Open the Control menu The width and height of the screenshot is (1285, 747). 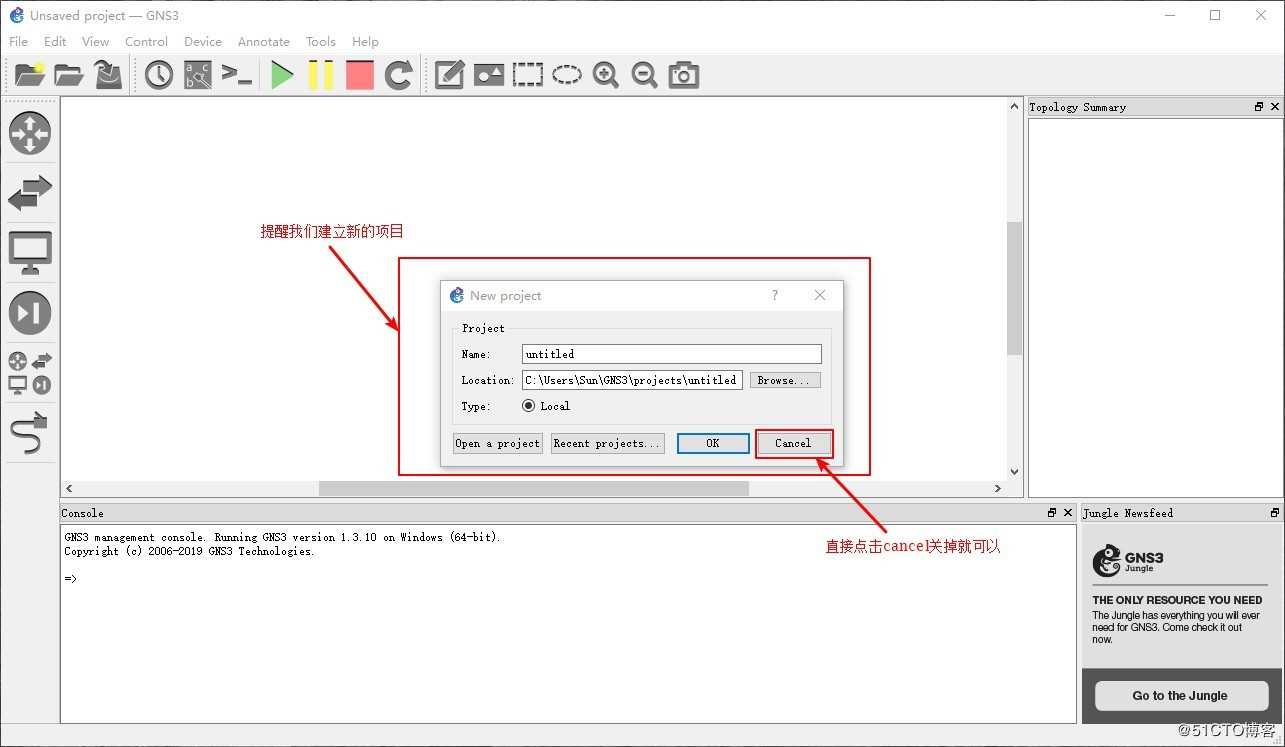(x=146, y=41)
